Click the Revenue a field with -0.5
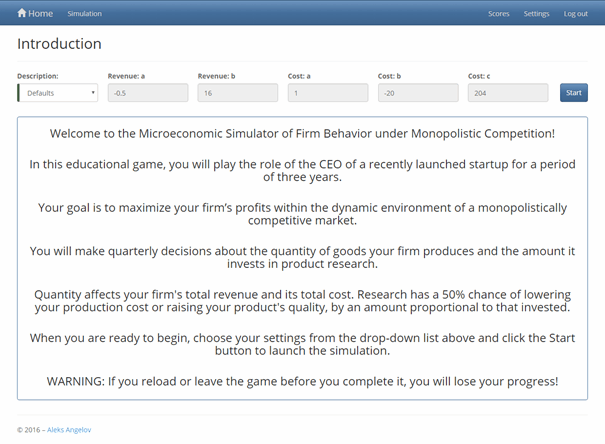 click(x=148, y=93)
